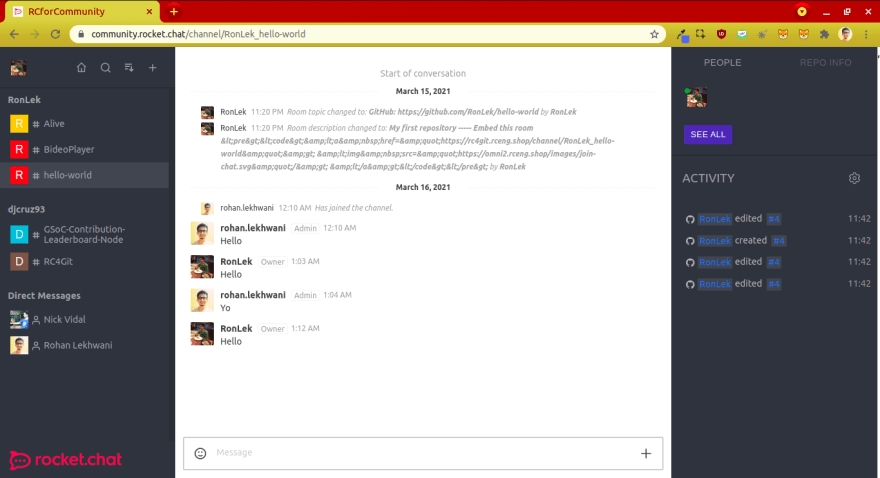
Task: Click the create new plus icon in sidebar
Action: pos(153,67)
